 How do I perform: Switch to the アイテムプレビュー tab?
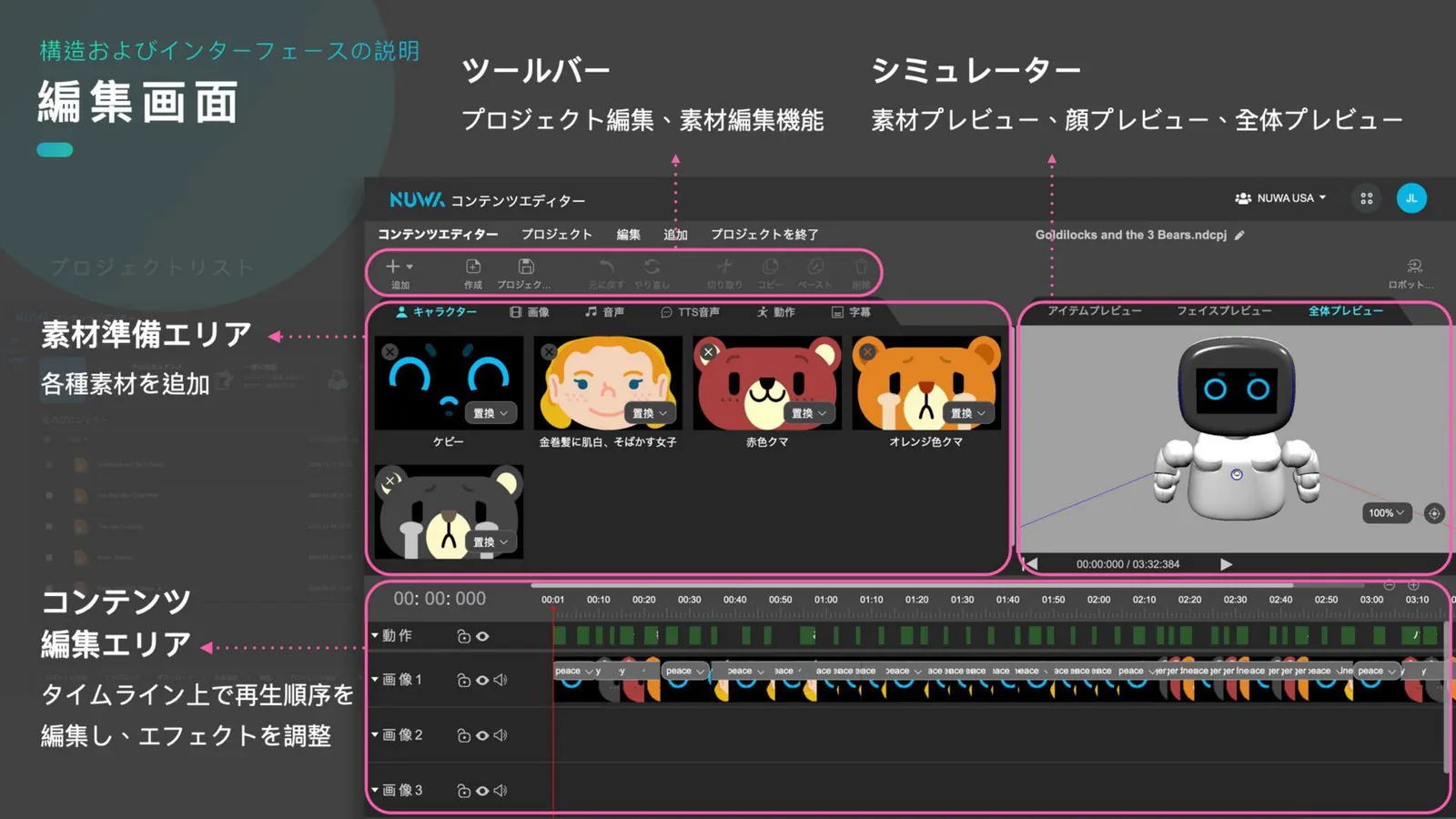[x=1095, y=311]
